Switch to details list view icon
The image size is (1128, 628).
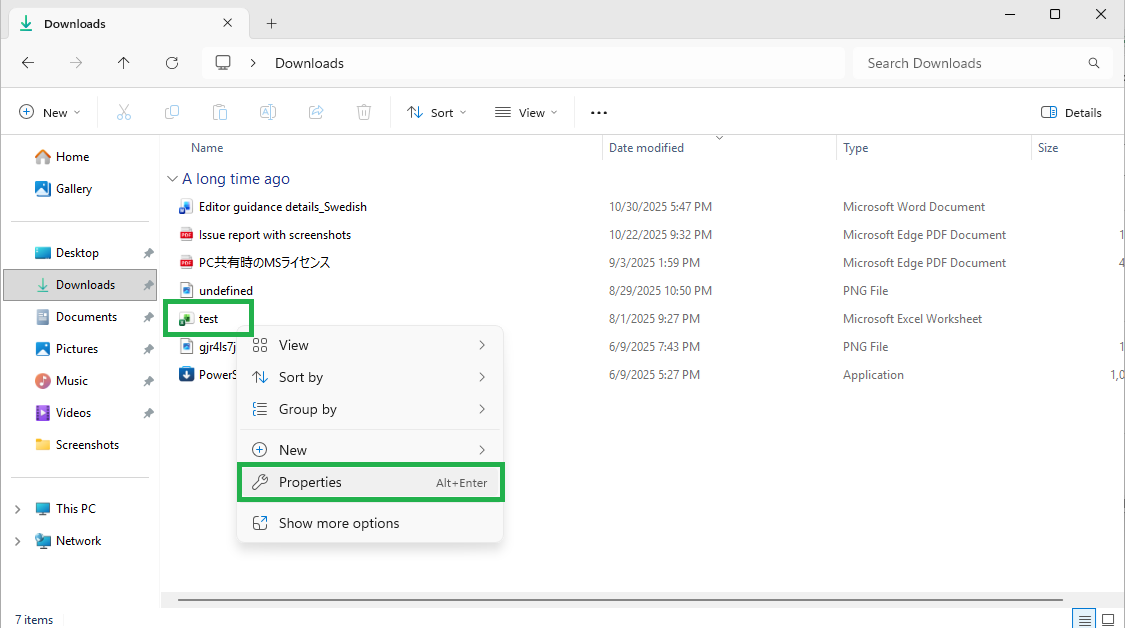pos(1084,619)
